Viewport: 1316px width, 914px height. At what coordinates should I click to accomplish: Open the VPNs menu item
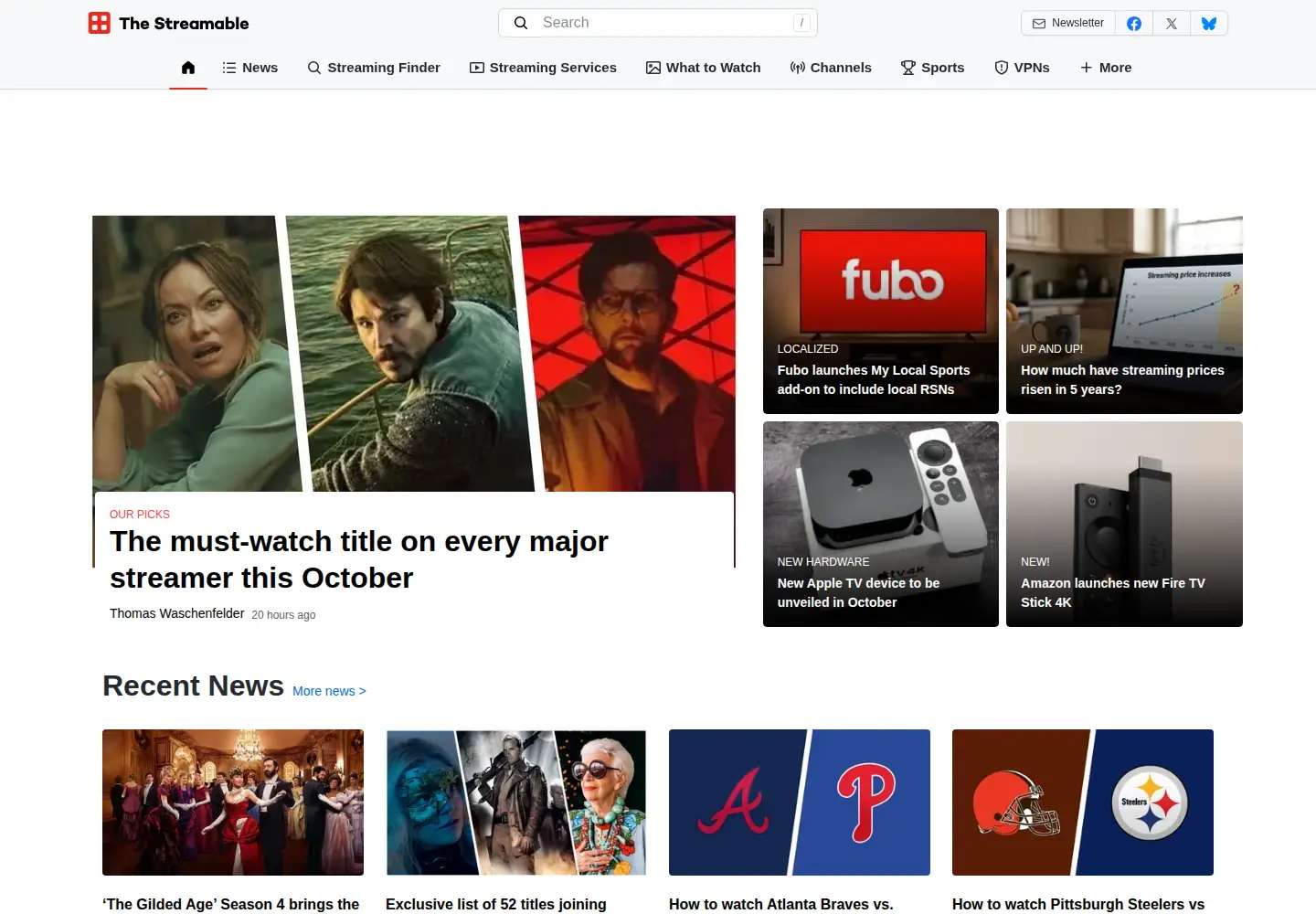coord(1022,68)
